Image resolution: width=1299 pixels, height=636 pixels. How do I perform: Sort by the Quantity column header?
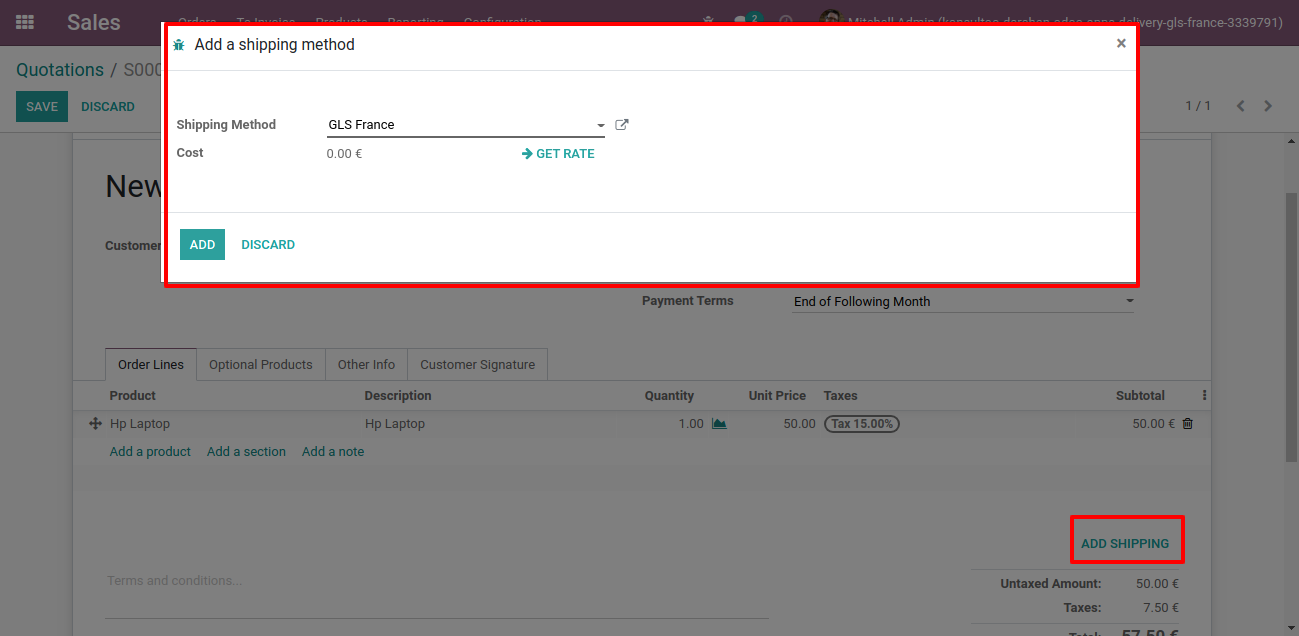(x=669, y=396)
